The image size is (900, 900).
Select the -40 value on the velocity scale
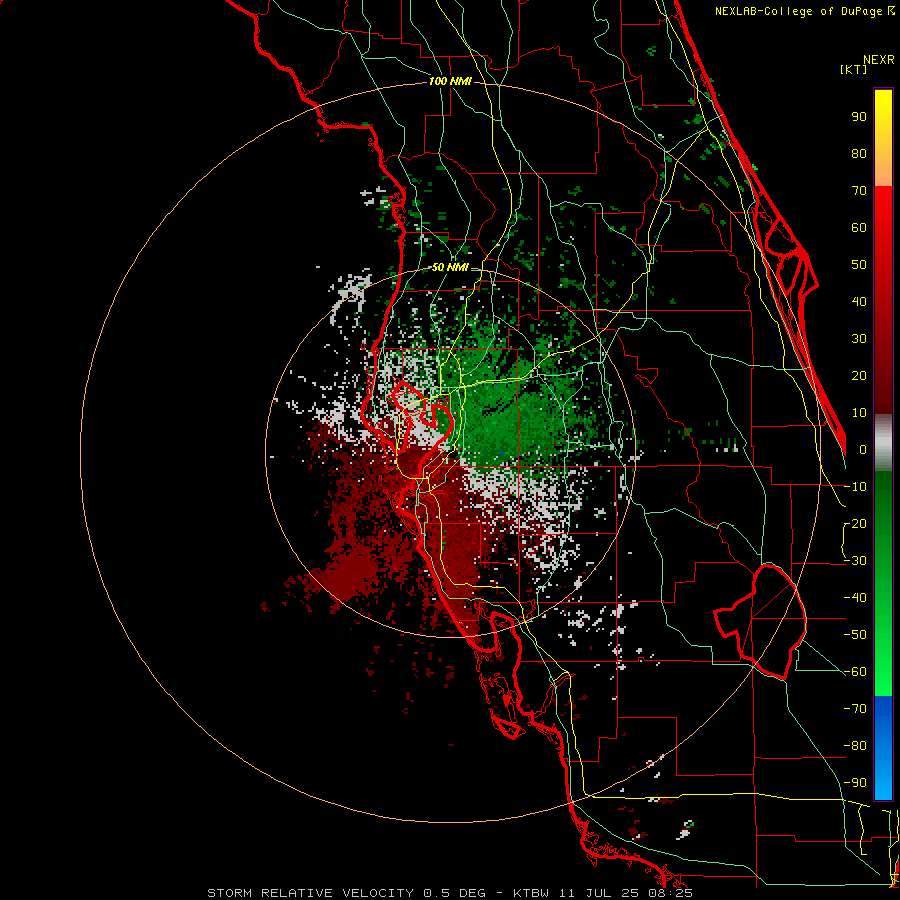[x=855, y=598]
